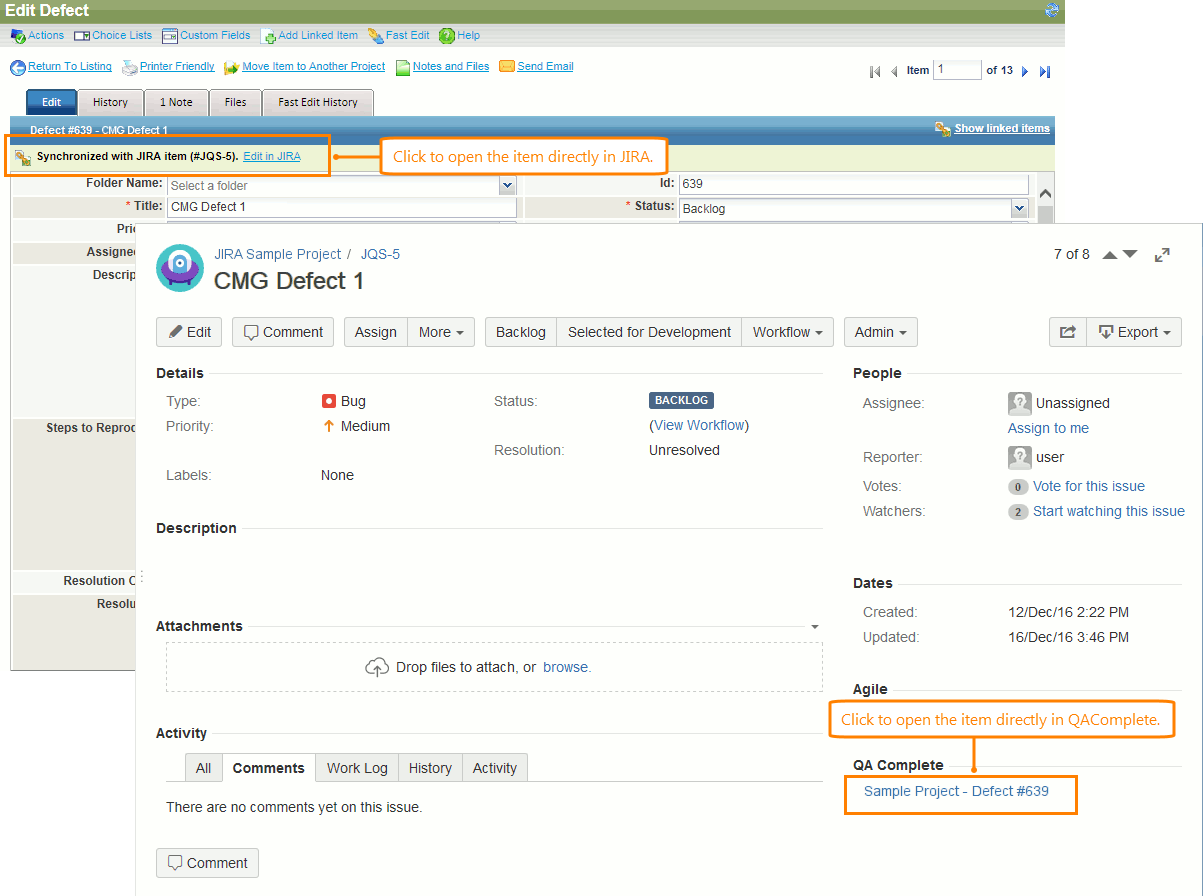This screenshot has width=1203, height=896.
Task: Click the Title input field
Action: [x=342, y=207]
